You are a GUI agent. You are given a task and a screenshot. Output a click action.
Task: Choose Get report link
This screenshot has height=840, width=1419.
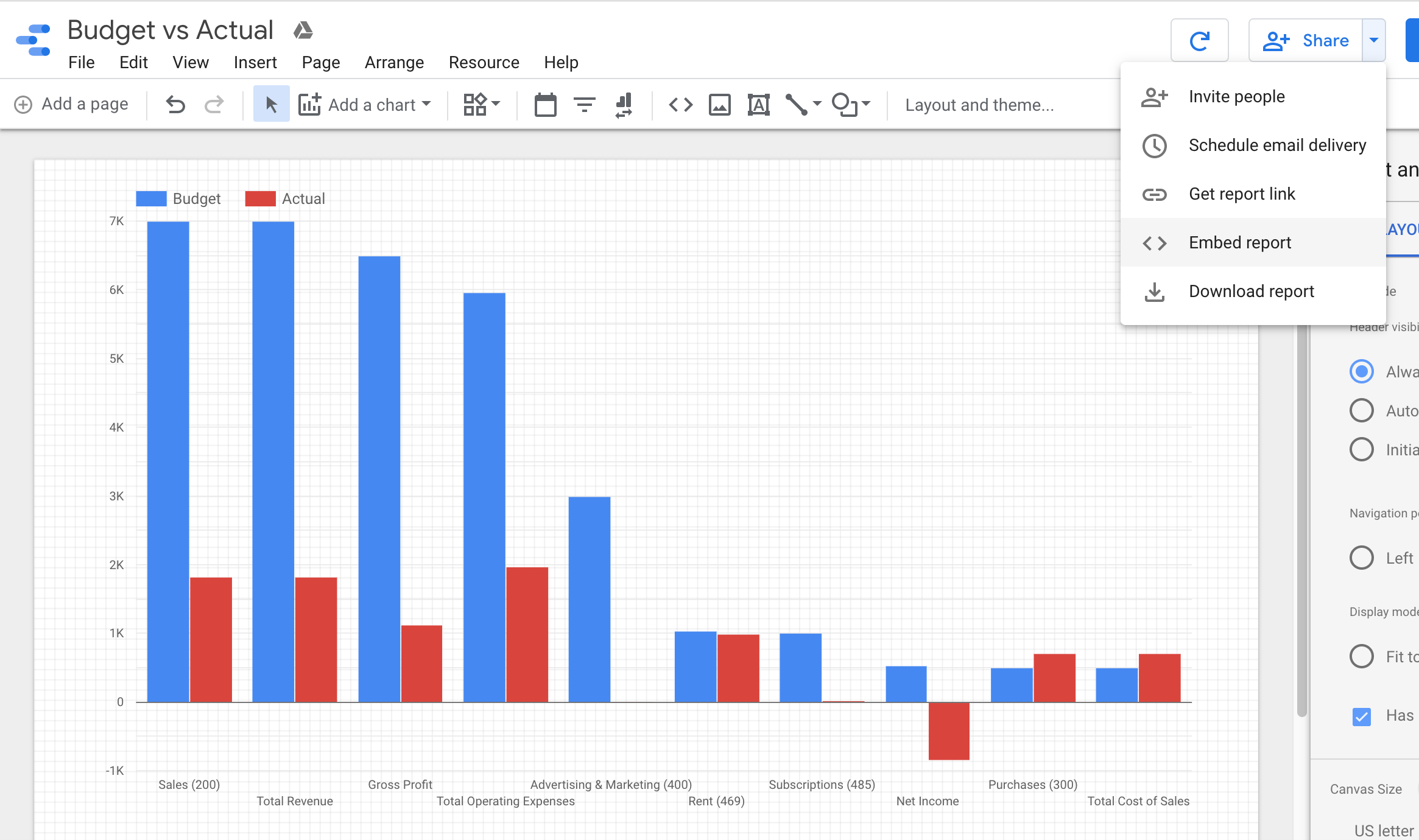click(x=1253, y=194)
